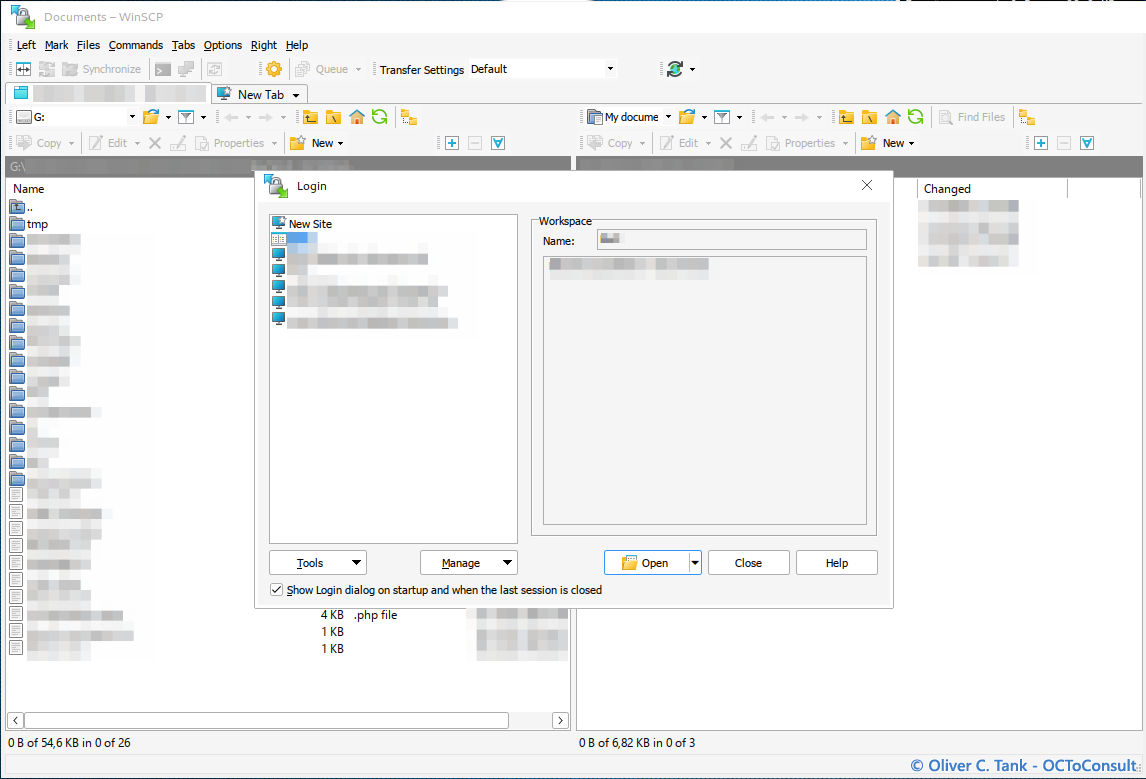Click the Open button in Login dialog
This screenshot has width=1146, height=779.
(646, 563)
